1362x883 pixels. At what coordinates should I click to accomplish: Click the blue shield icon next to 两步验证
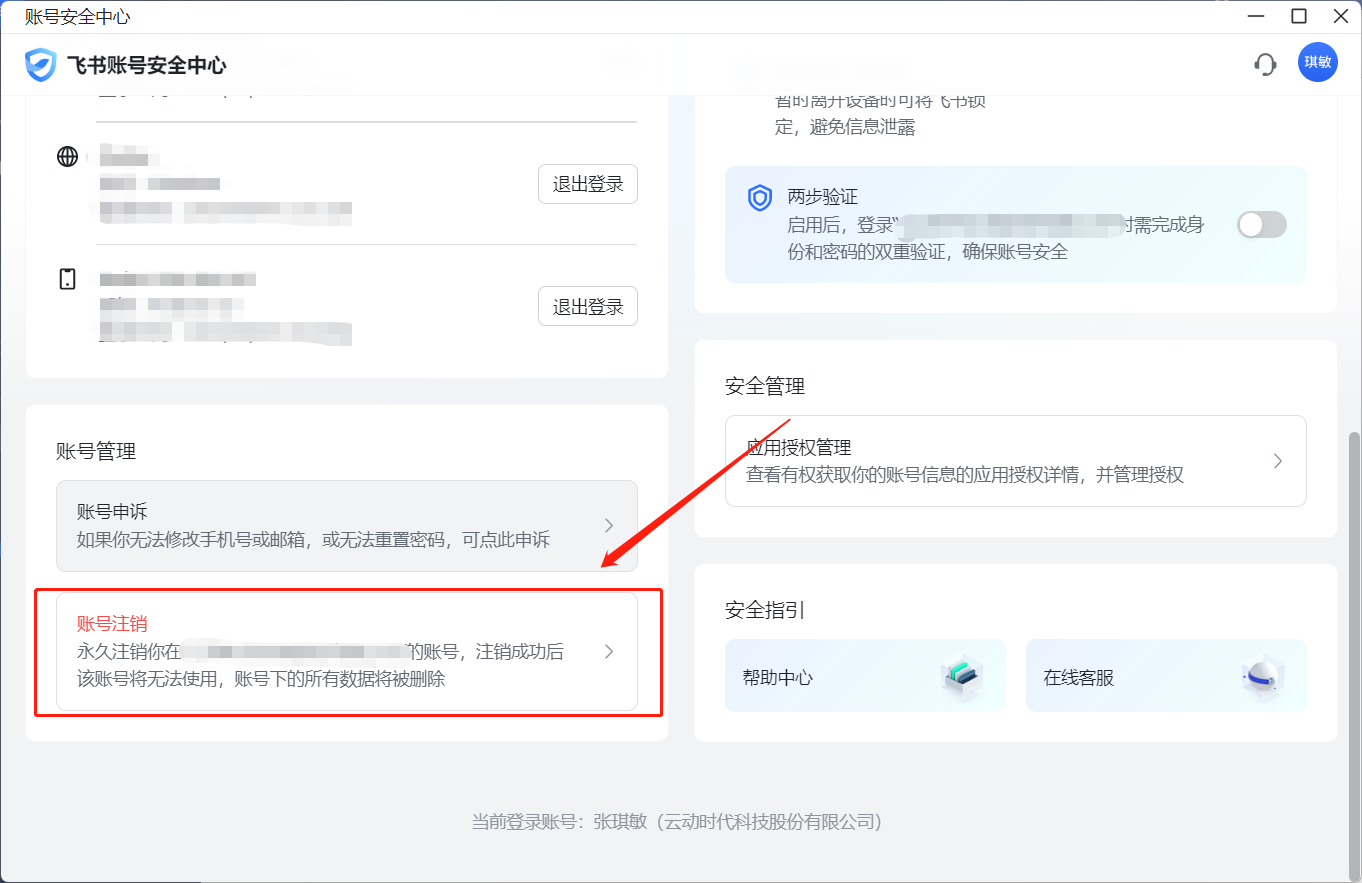759,198
